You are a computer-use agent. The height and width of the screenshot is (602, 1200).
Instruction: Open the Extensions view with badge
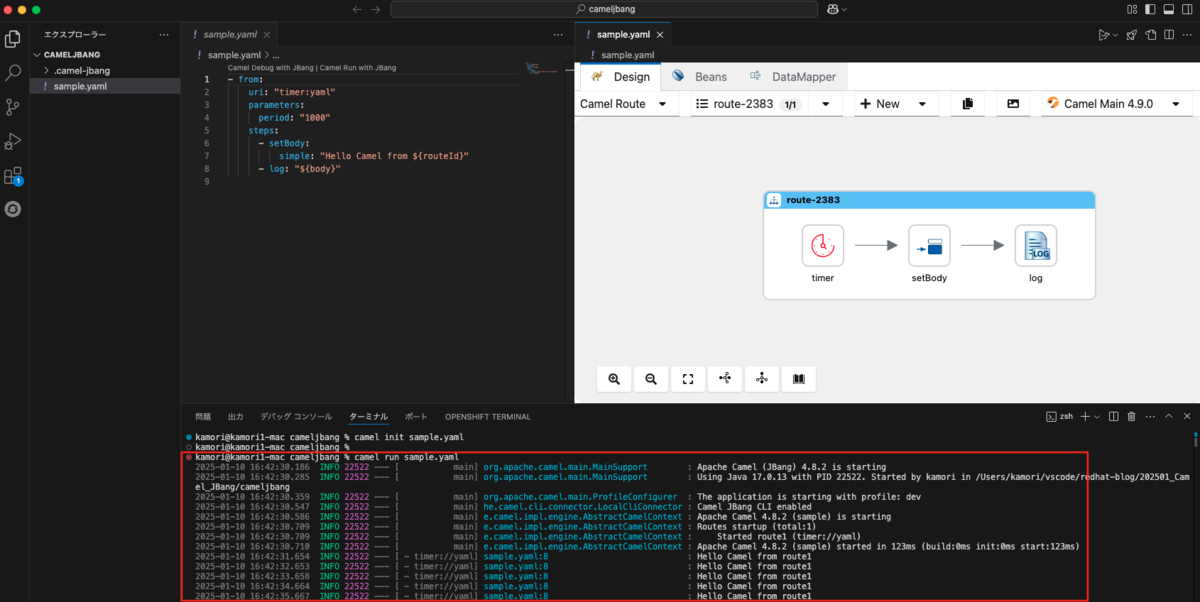pyautogui.click(x=14, y=176)
